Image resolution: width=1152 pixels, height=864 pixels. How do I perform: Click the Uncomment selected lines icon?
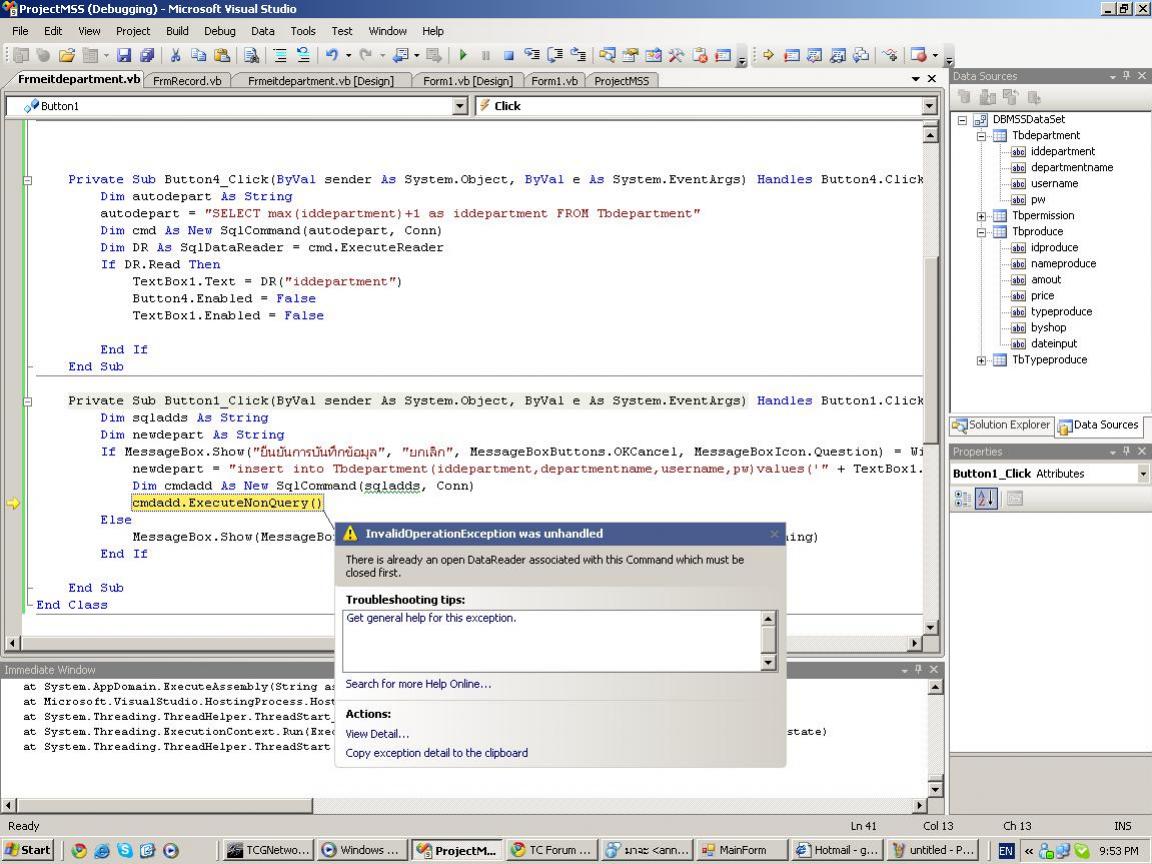[x=303, y=55]
